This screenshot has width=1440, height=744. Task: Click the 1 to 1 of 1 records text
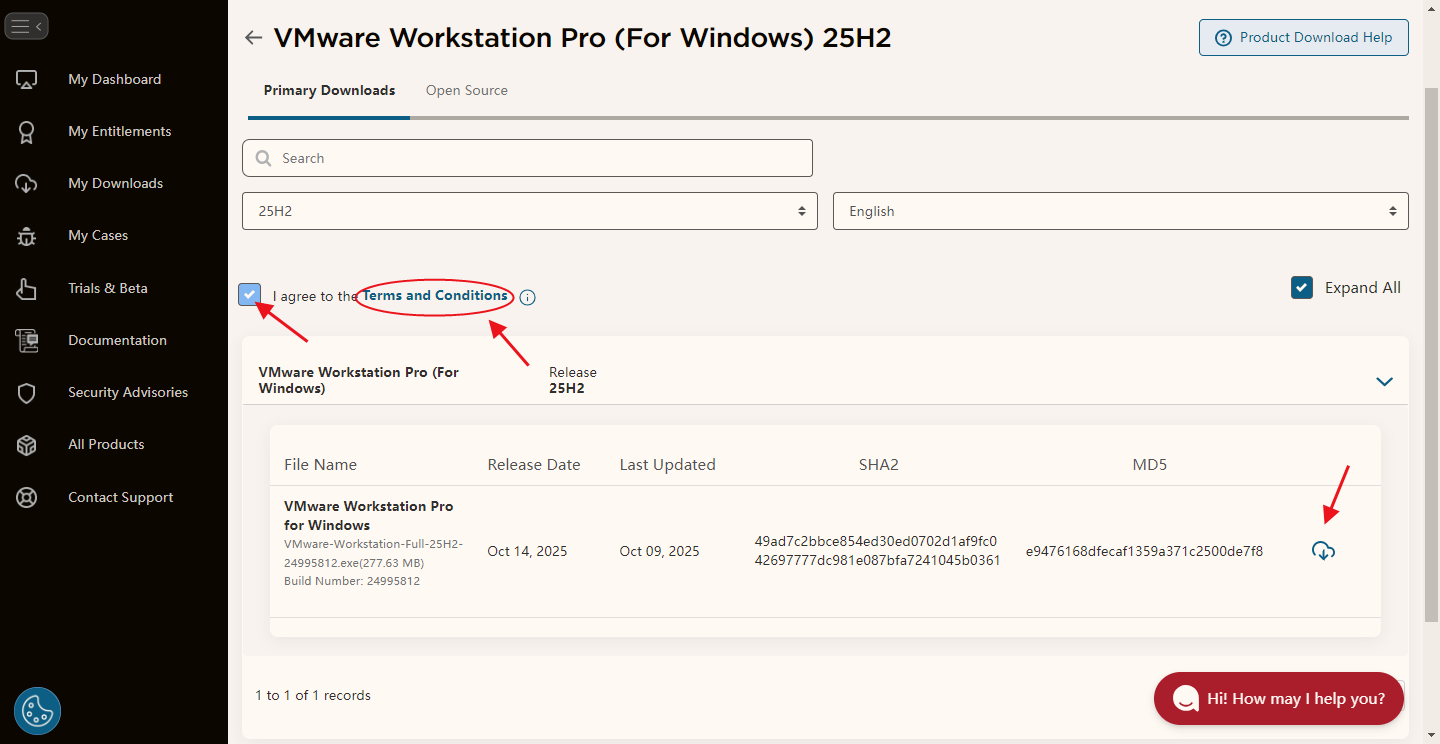click(x=313, y=695)
